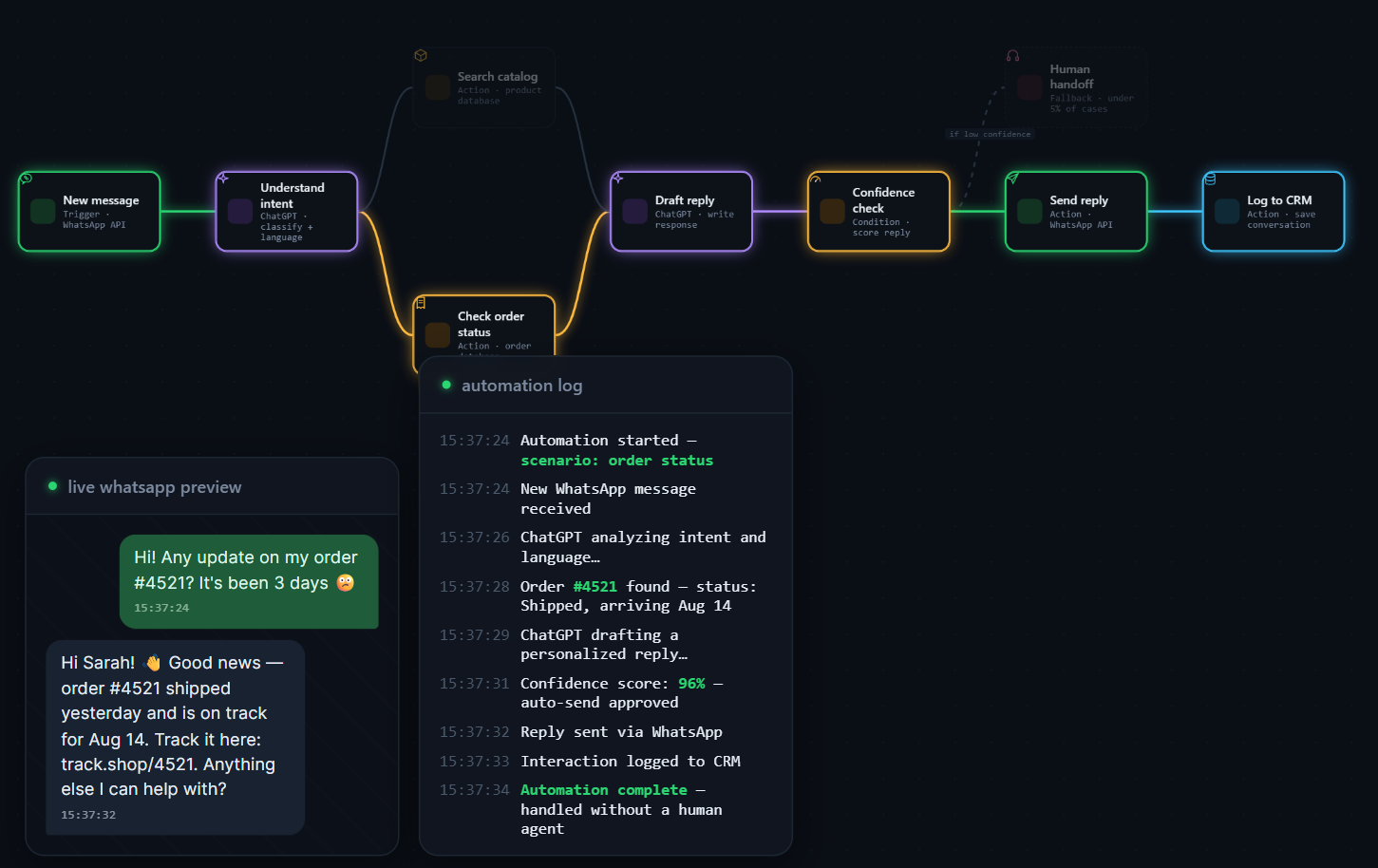The width and height of the screenshot is (1378, 868).
Task: Click the square icon inside Confidence check node
Action: coord(833,212)
